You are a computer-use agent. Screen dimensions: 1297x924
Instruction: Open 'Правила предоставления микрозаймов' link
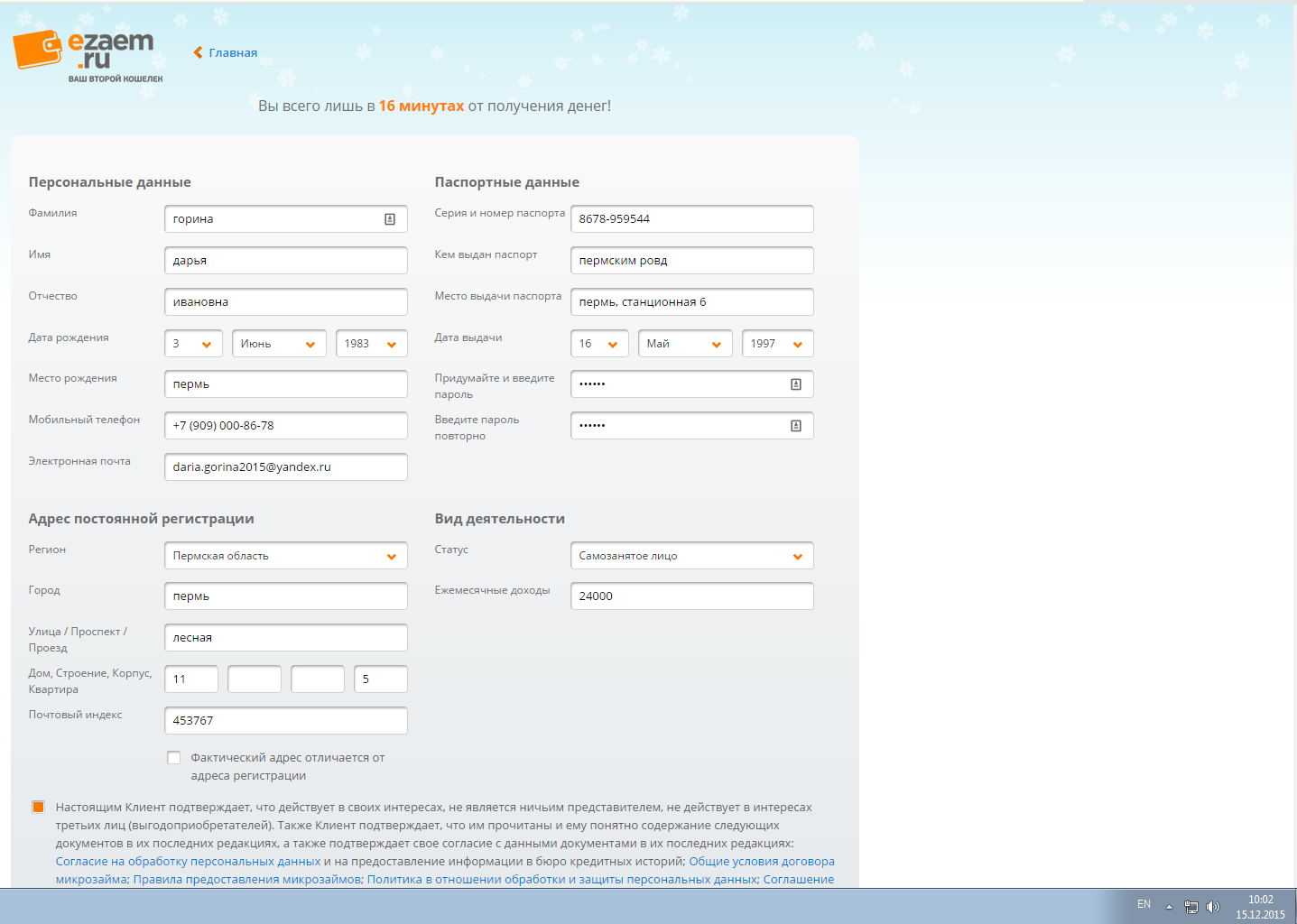click(x=247, y=880)
